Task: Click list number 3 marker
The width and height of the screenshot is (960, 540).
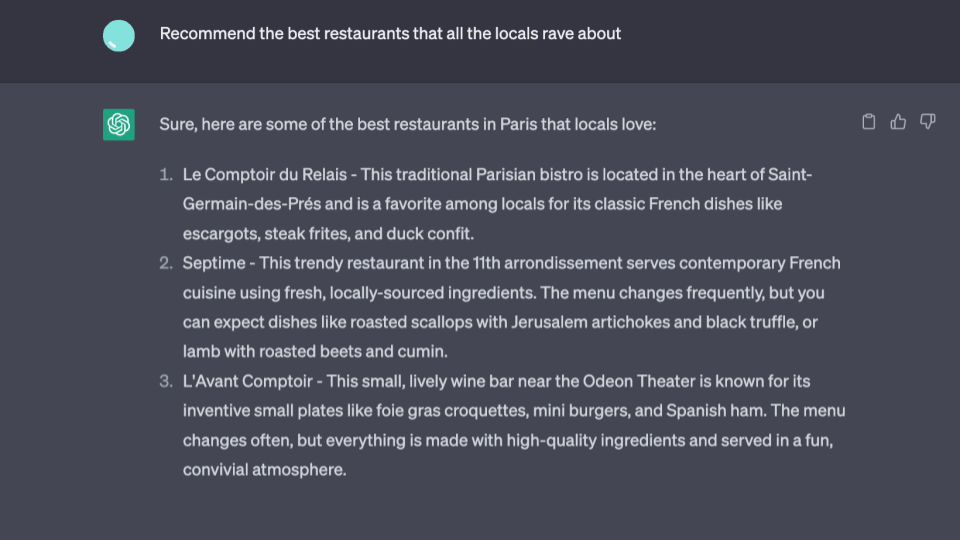Action: (166, 381)
